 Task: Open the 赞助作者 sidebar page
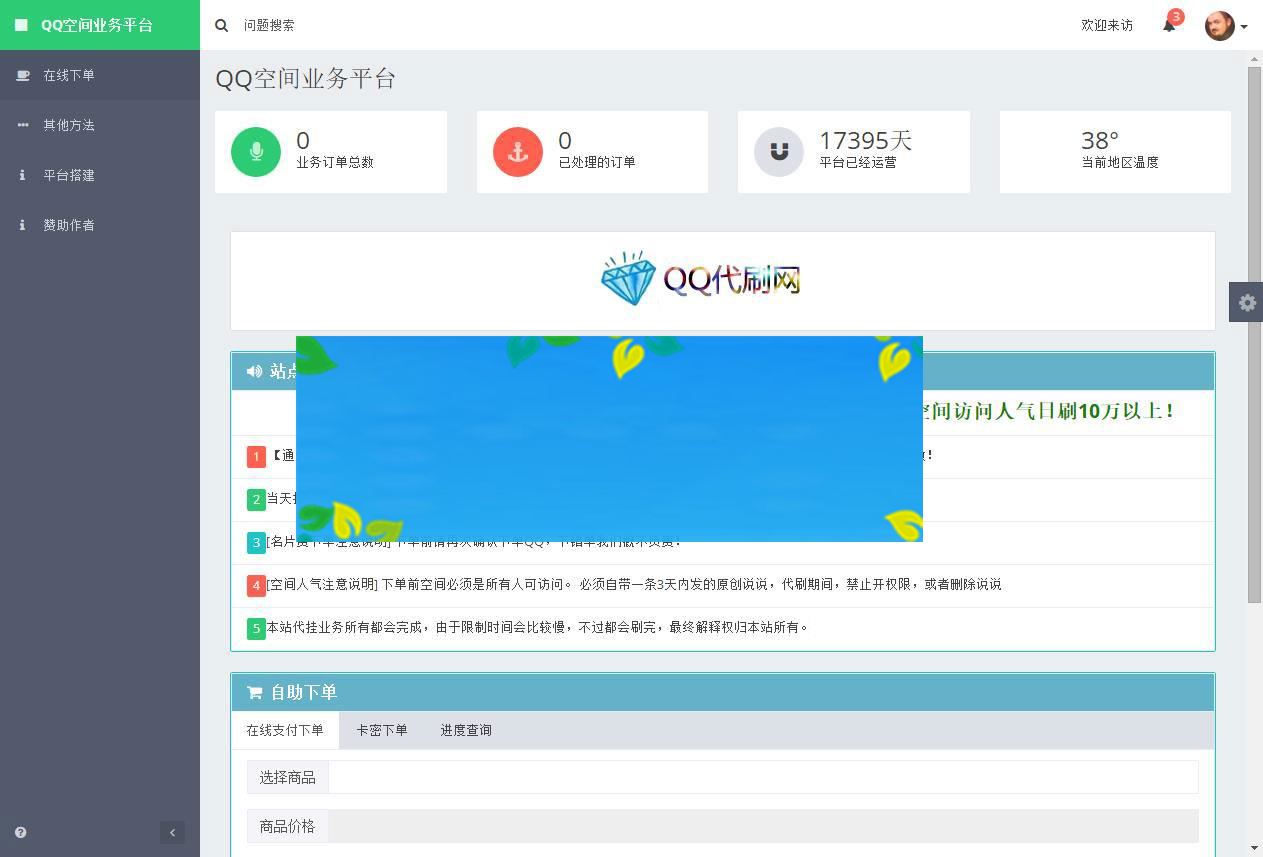pos(67,225)
